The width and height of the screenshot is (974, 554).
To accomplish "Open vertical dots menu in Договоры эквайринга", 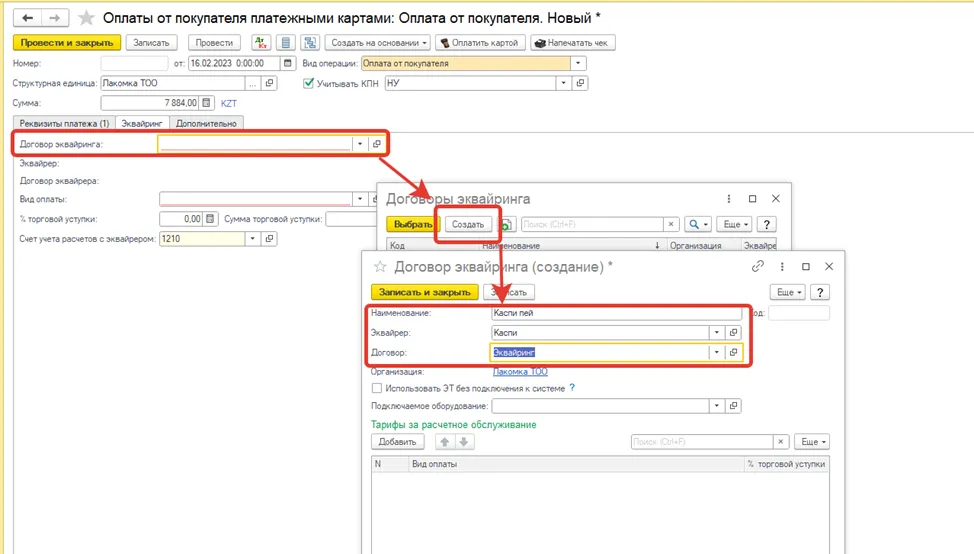I will pyautogui.click(x=729, y=199).
